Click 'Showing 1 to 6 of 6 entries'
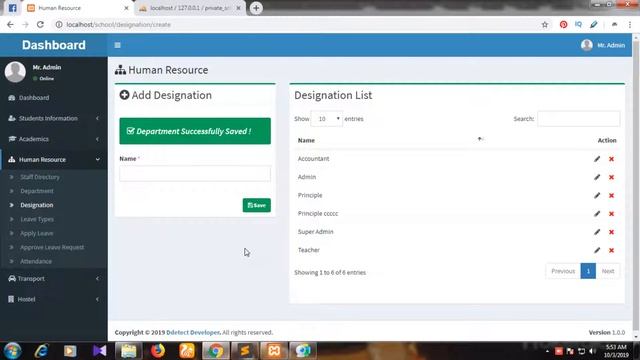Image resolution: width=640 pixels, height=360 pixels. [x=330, y=273]
